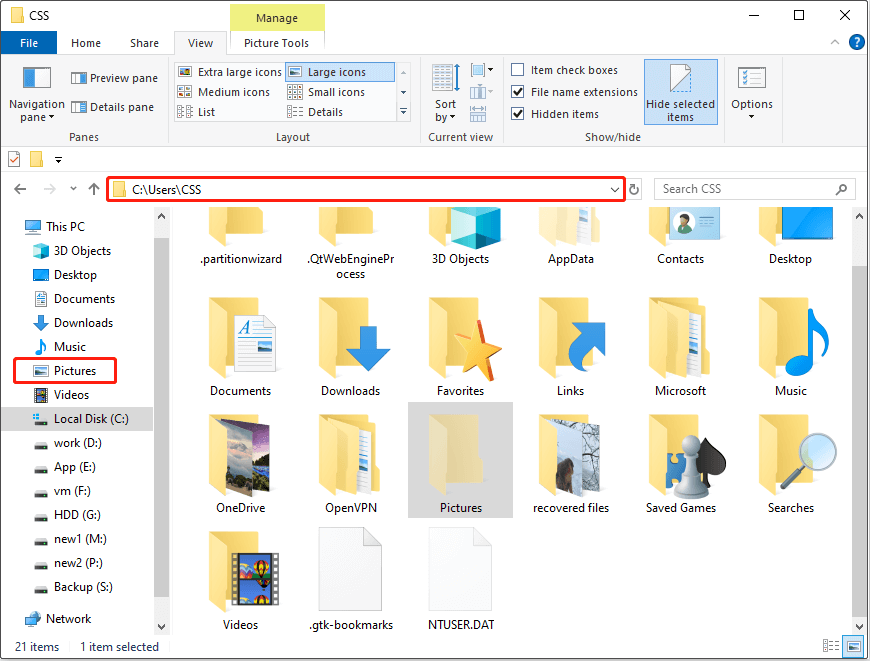Select the Details view layout
Image resolution: width=870 pixels, height=661 pixels.
pos(330,111)
